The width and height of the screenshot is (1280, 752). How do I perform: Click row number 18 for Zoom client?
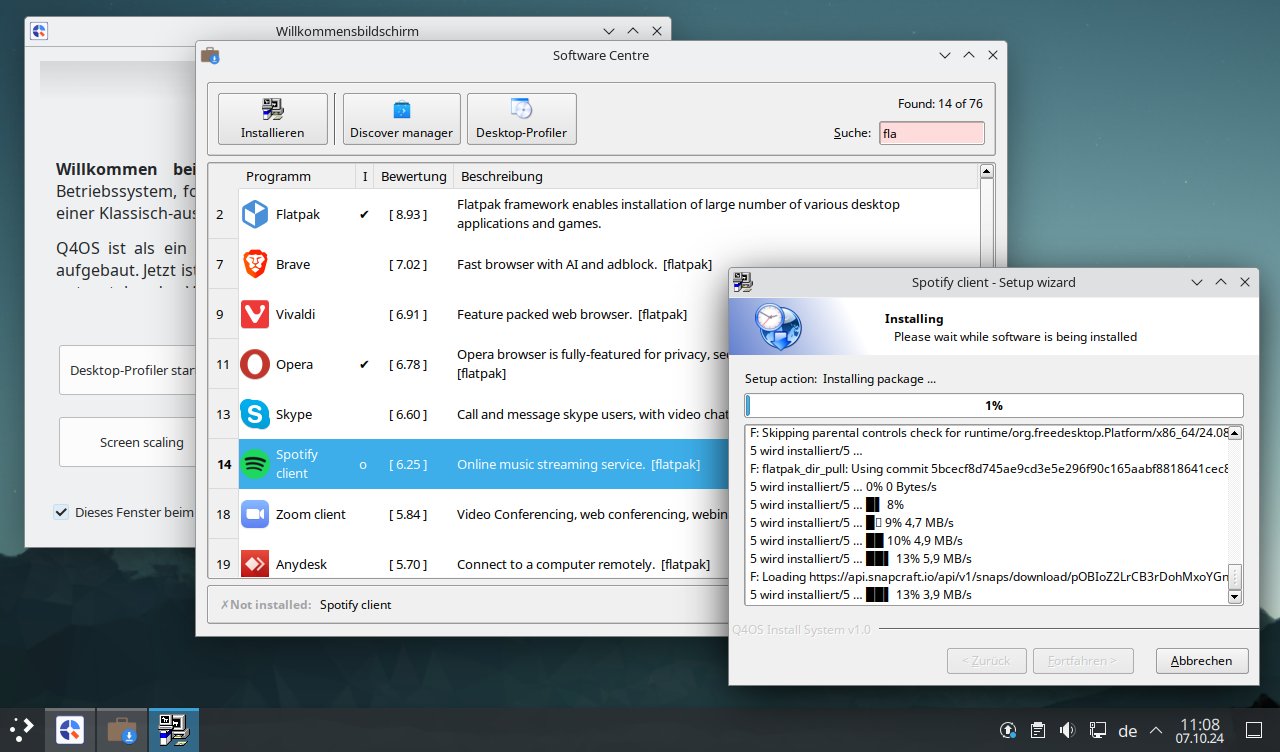click(x=223, y=514)
